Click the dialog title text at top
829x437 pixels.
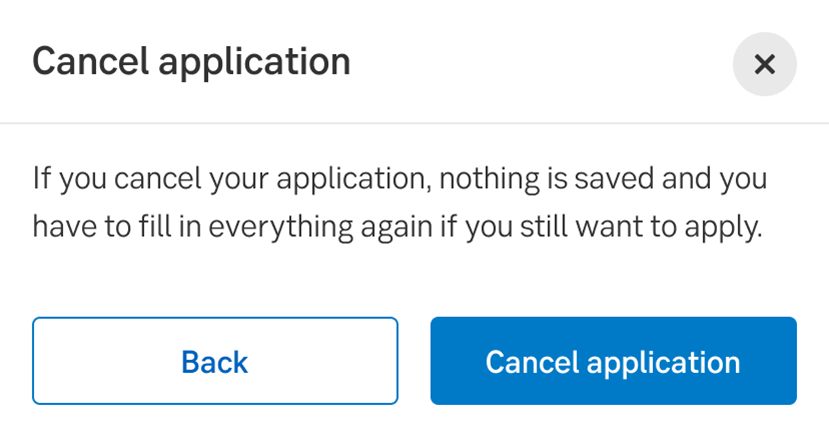click(x=191, y=62)
